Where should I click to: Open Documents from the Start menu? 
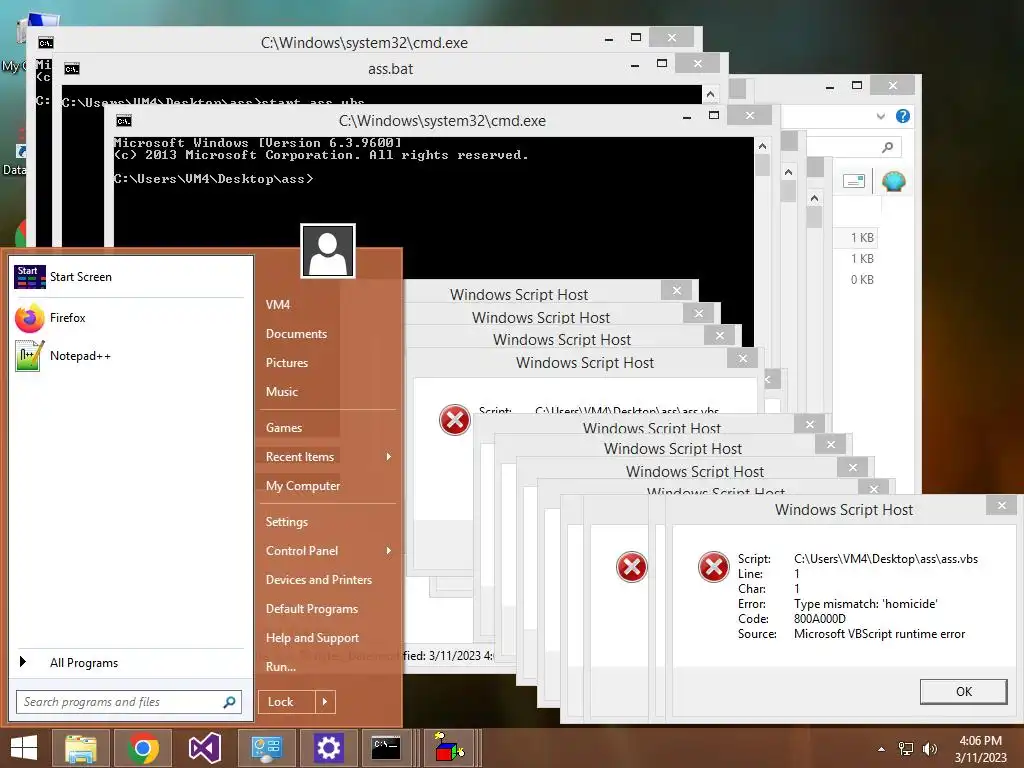(296, 334)
